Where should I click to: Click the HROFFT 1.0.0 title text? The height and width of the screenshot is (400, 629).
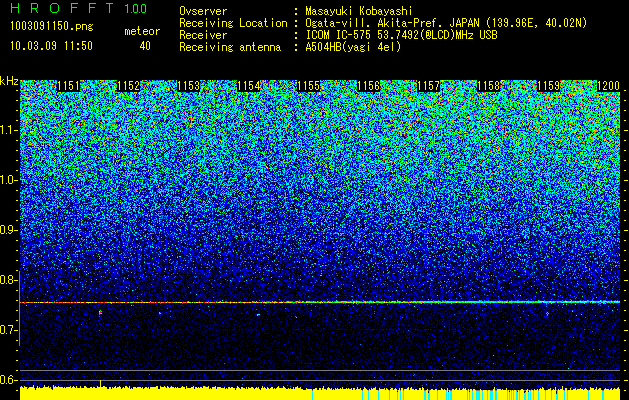coord(79,8)
